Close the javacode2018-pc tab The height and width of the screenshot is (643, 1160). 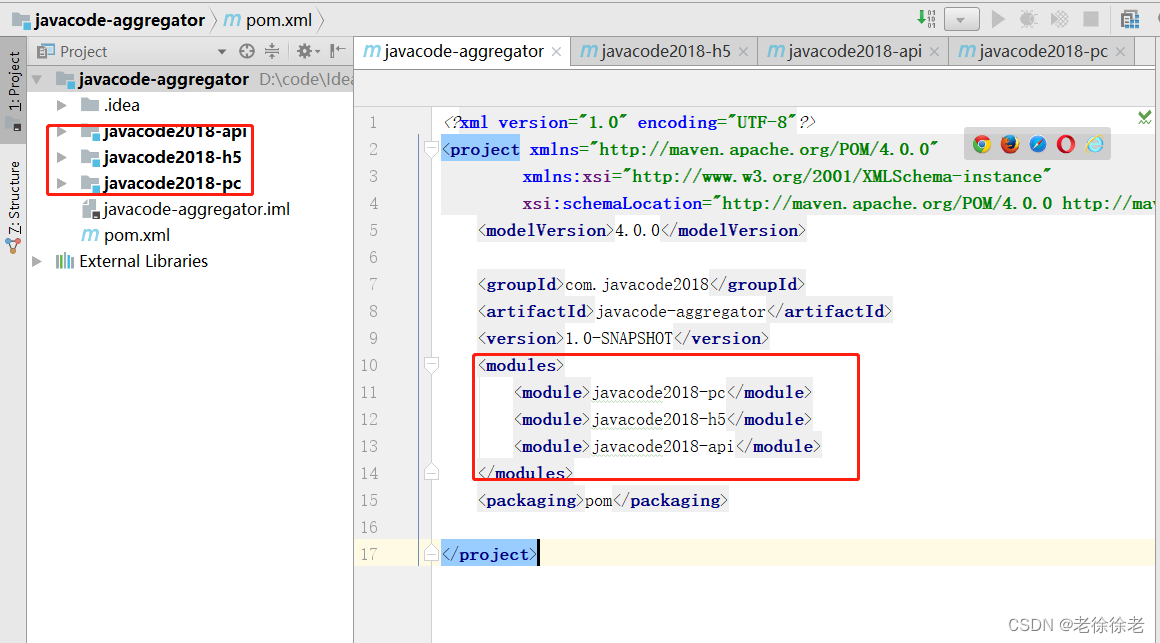tap(1121, 52)
